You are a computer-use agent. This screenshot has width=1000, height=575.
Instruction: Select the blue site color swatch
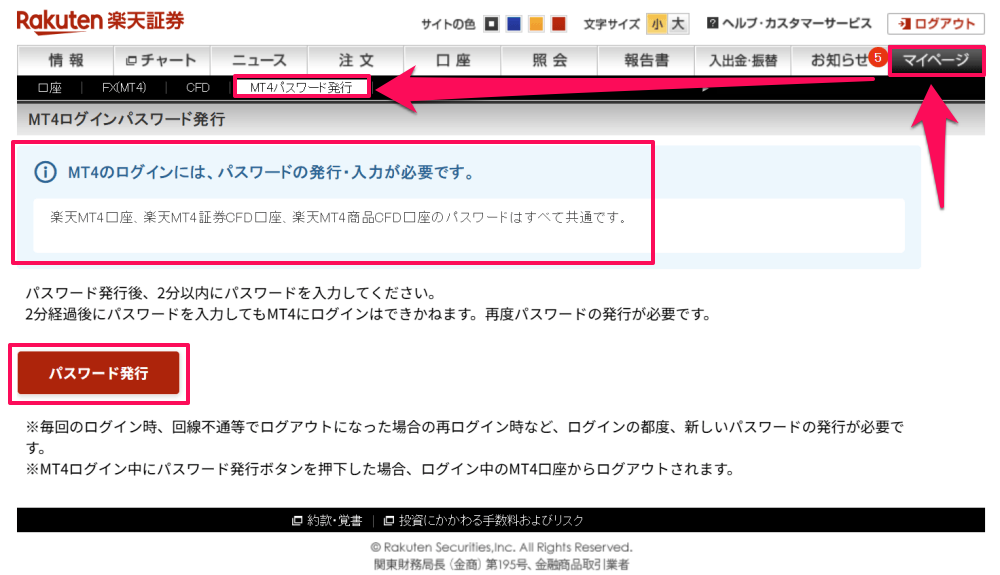[x=513, y=24]
